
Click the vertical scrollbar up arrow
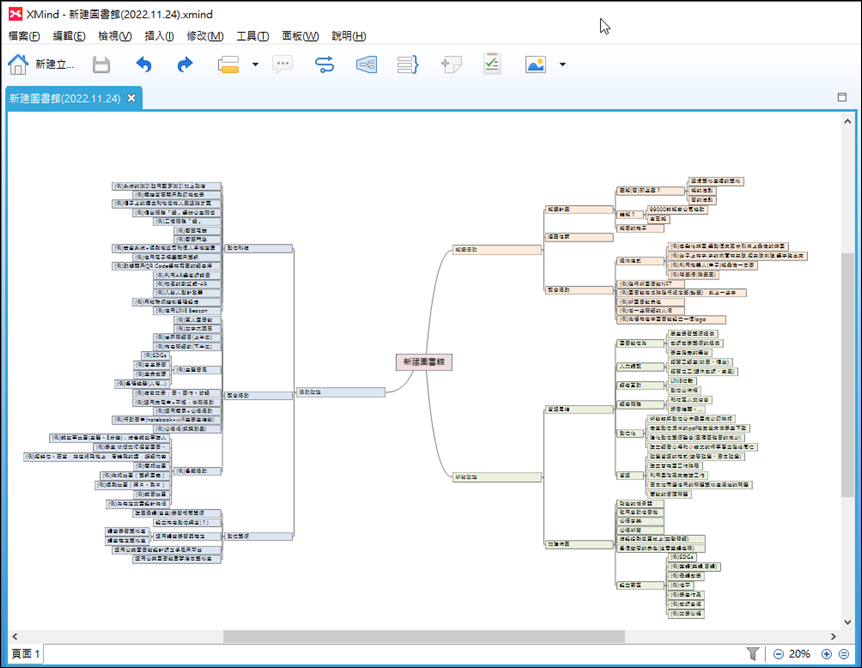pos(847,122)
